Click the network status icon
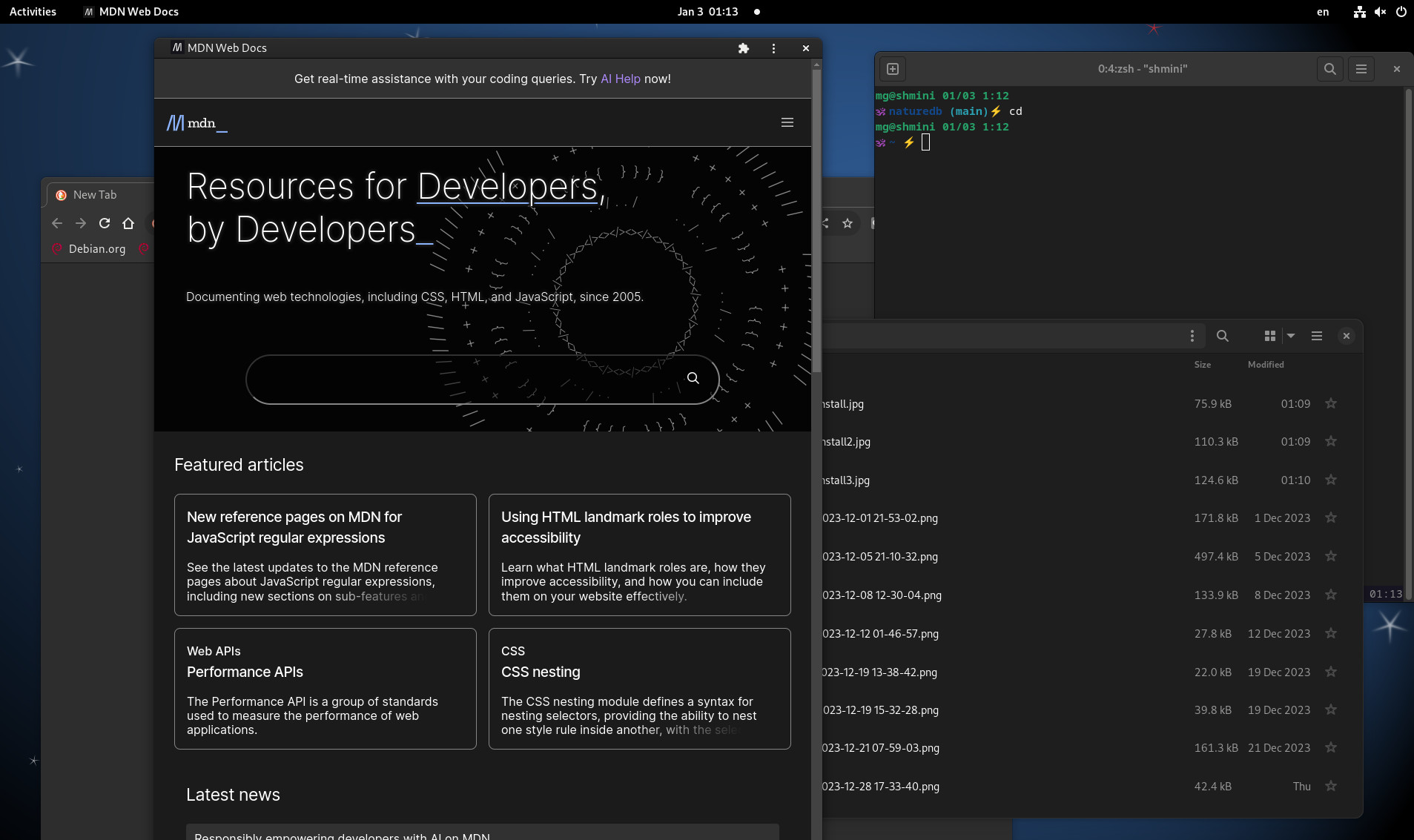Image resolution: width=1414 pixels, height=840 pixels. pos(1359,12)
